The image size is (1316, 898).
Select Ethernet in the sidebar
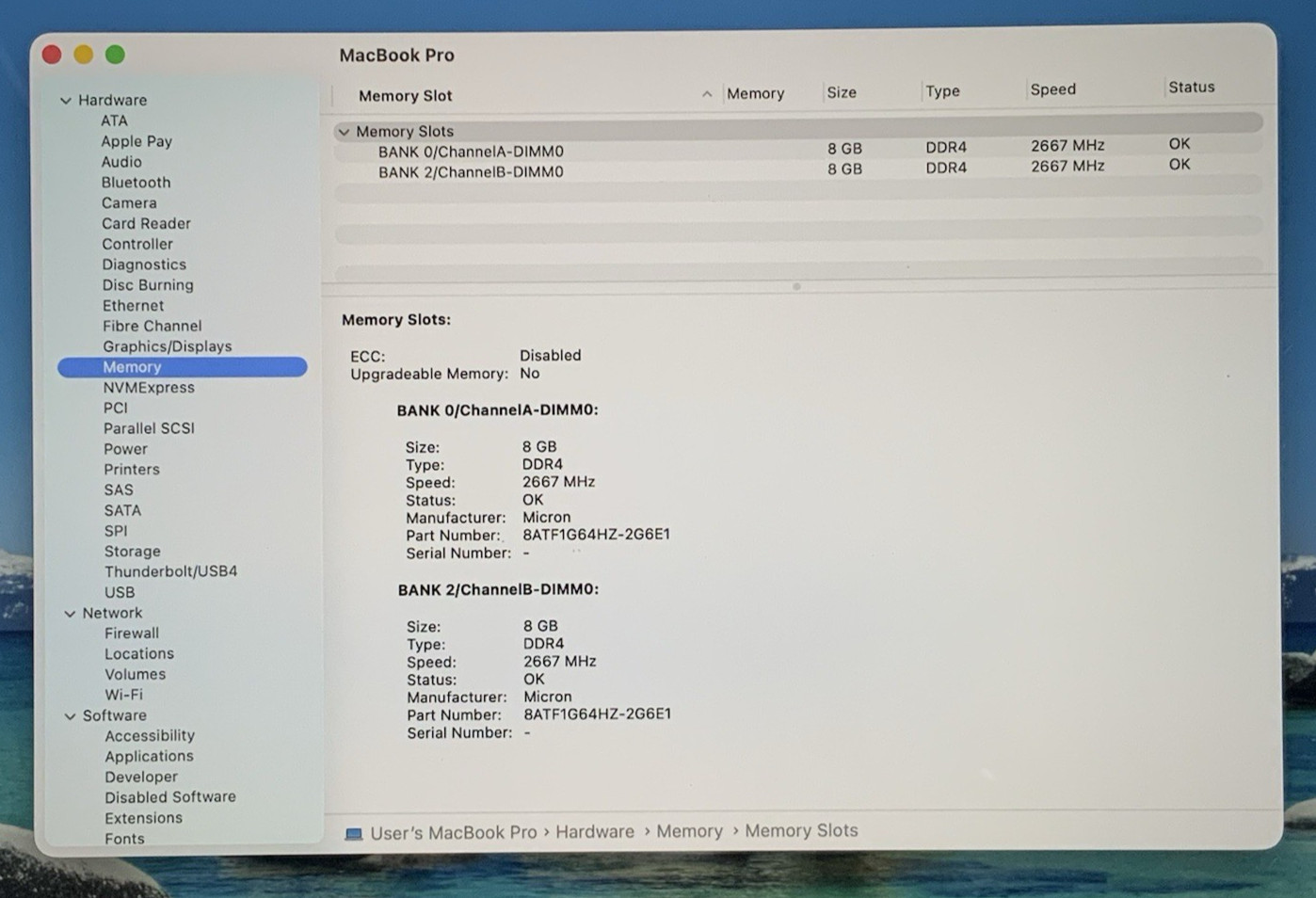(133, 306)
